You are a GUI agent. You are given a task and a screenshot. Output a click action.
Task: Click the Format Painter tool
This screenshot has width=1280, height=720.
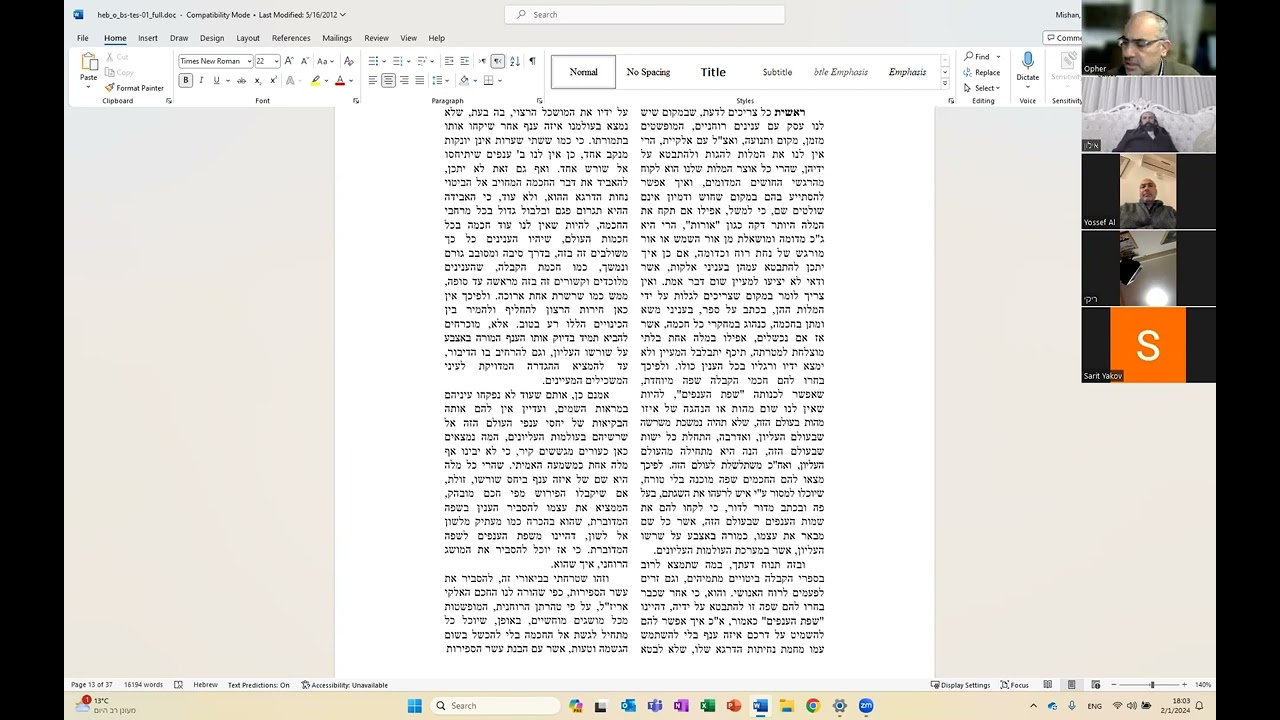point(134,88)
